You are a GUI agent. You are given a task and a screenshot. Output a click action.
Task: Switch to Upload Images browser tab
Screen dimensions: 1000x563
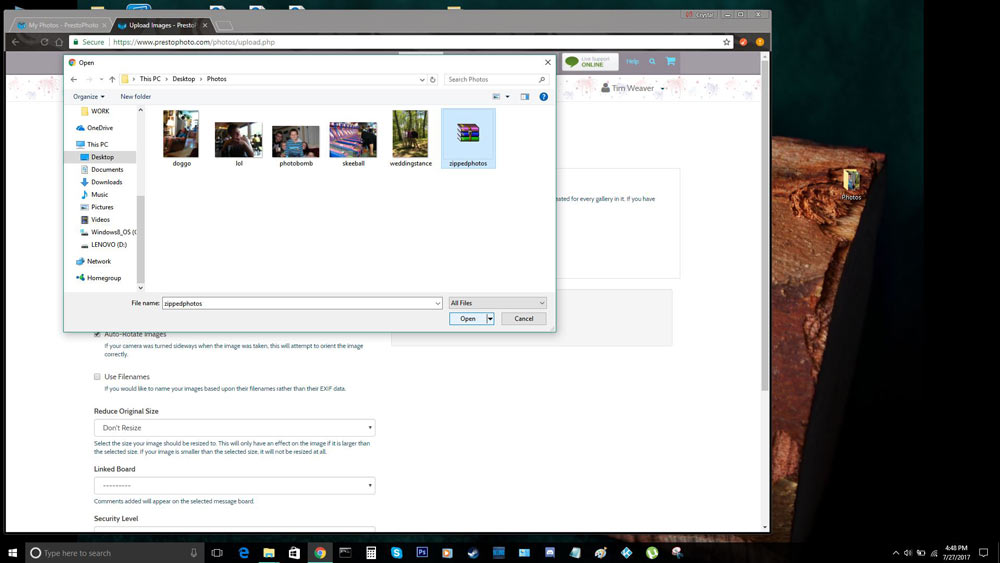[162, 26]
